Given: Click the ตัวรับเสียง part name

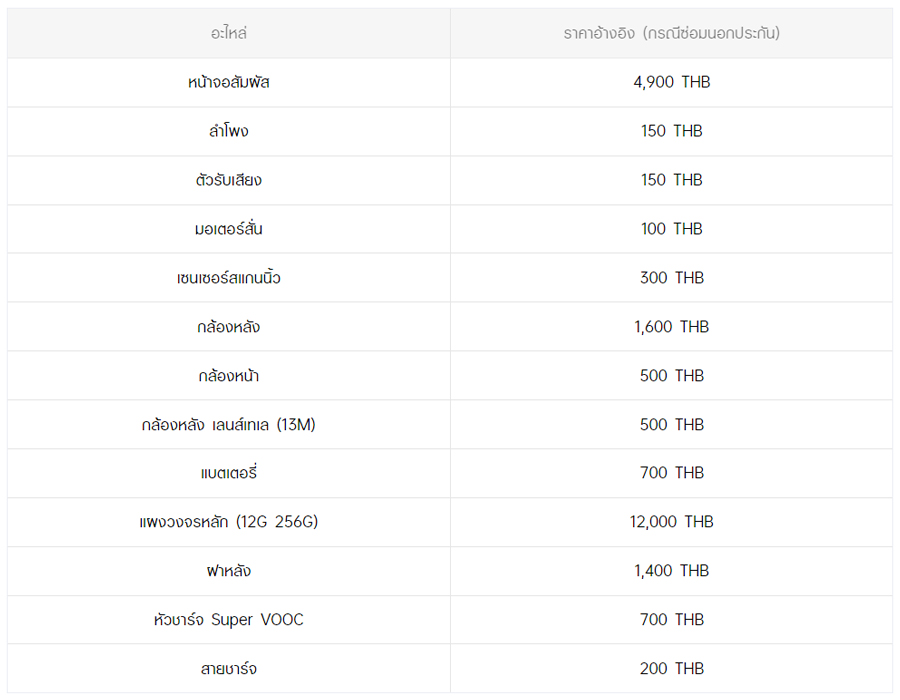Looking at the screenshot, I should click(x=228, y=180).
